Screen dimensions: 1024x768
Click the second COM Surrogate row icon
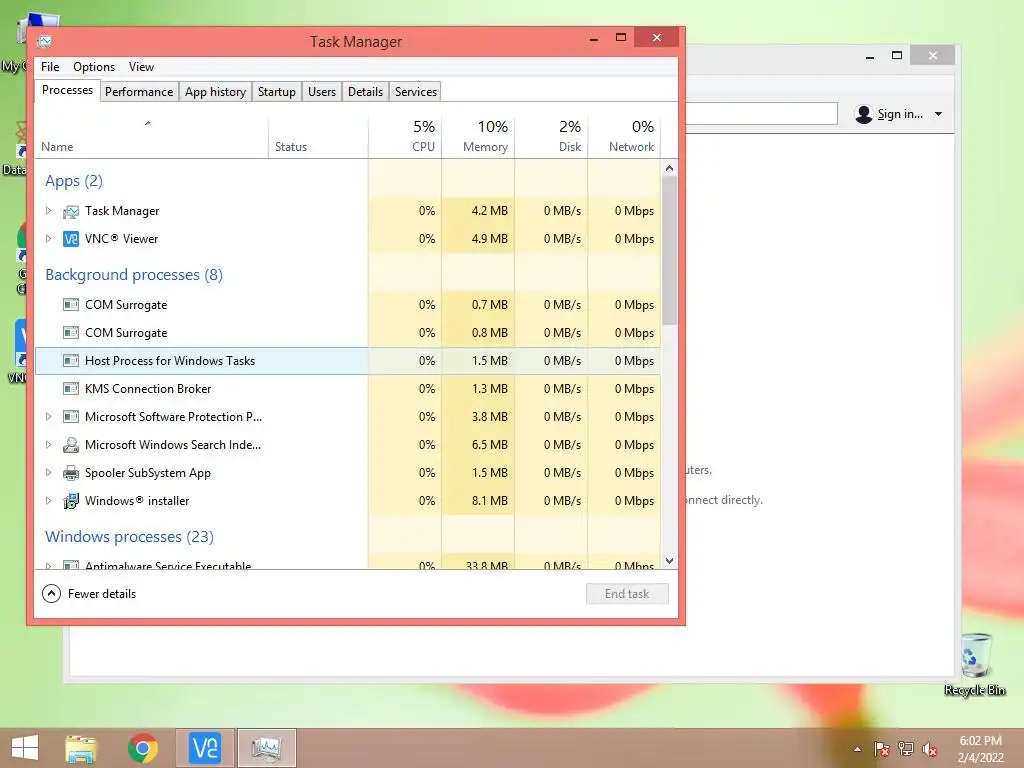point(71,333)
